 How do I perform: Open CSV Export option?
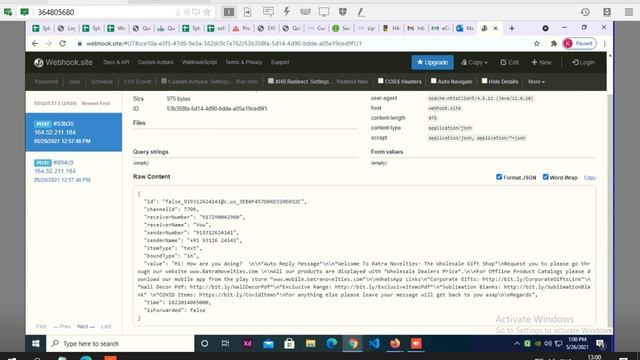[x=137, y=82]
